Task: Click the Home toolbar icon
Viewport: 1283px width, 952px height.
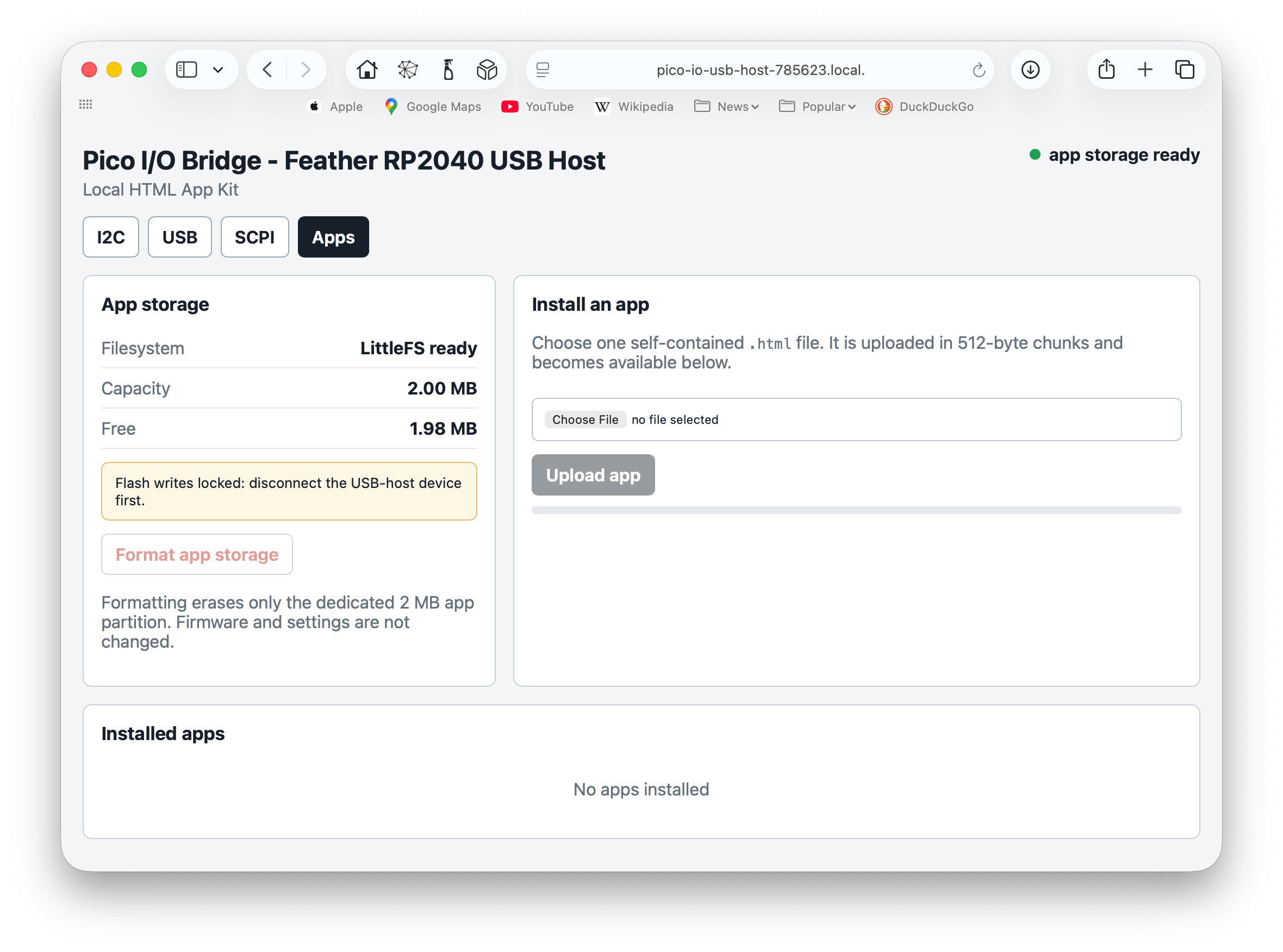Action: (367, 70)
